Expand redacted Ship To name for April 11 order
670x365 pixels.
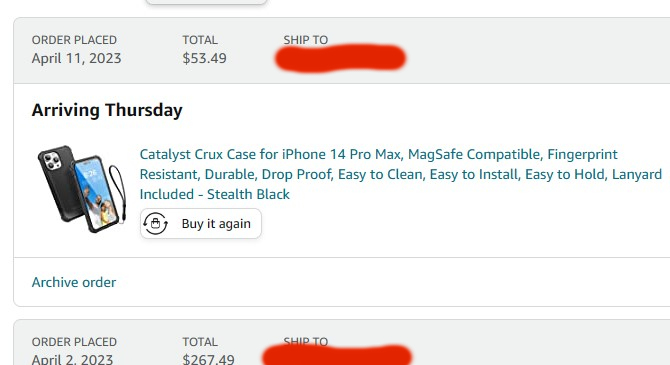341,58
